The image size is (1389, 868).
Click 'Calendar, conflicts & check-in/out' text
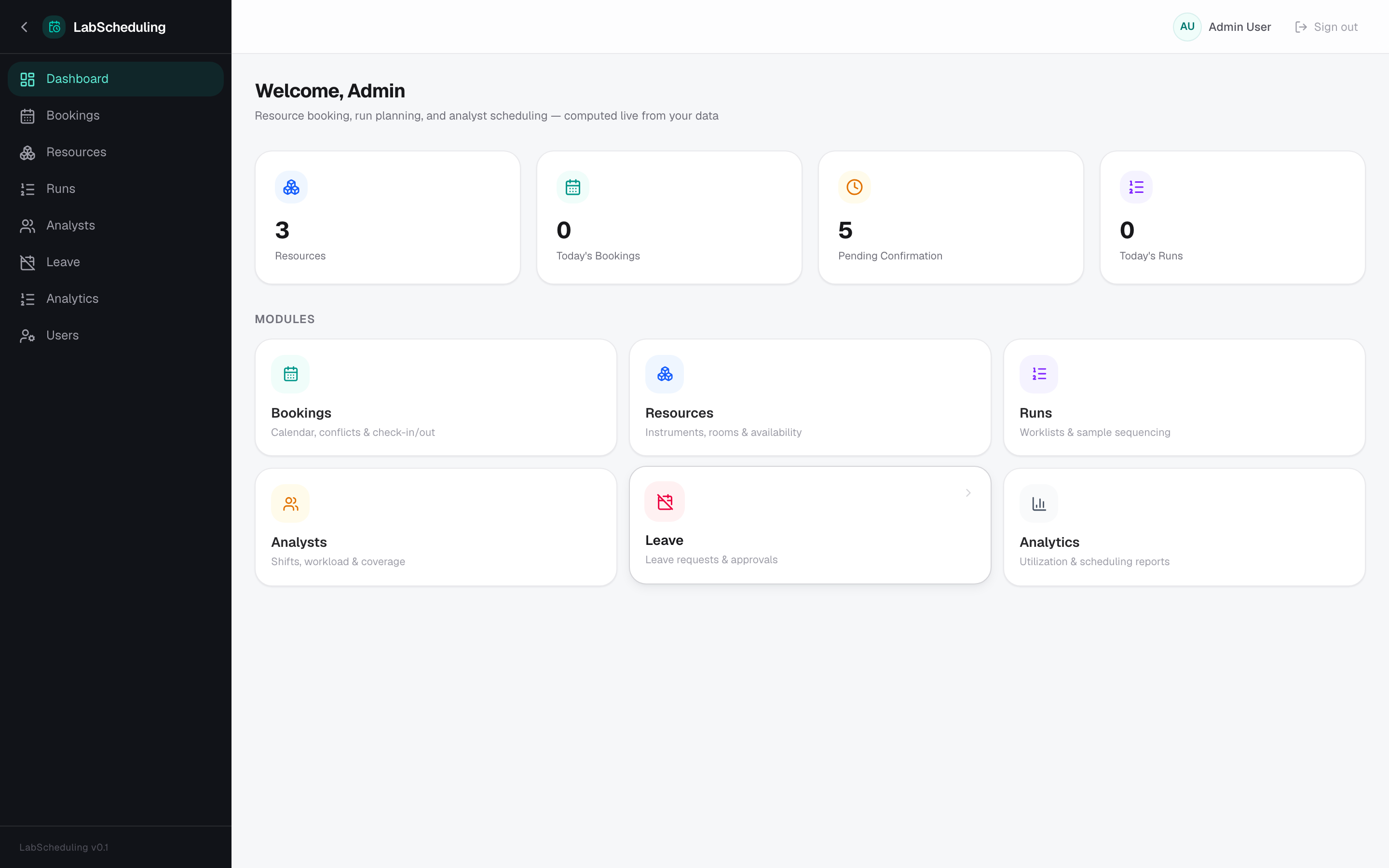point(353,433)
